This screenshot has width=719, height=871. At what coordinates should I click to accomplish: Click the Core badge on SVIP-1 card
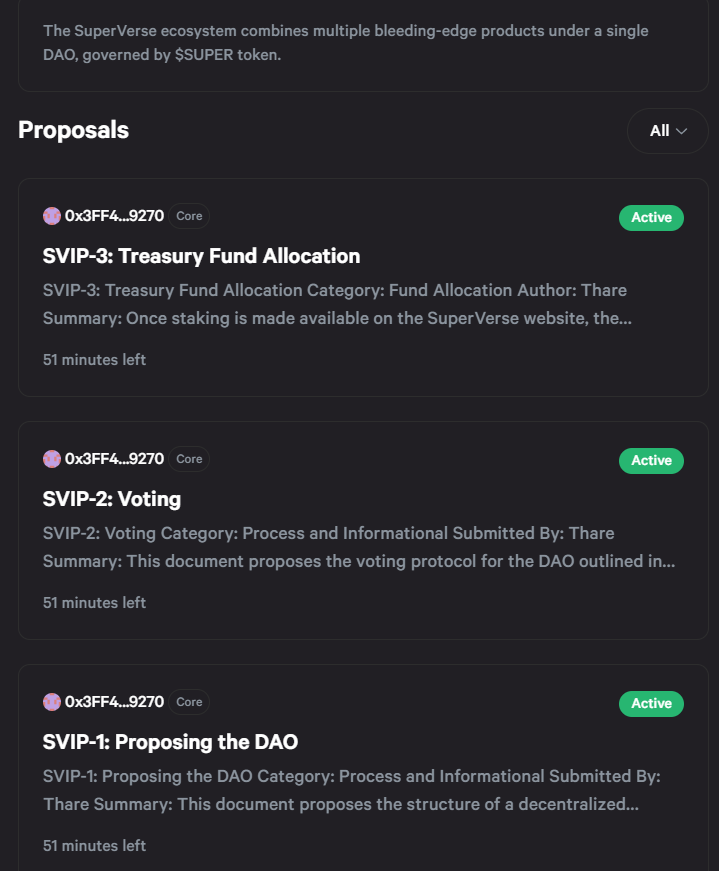[x=189, y=702]
